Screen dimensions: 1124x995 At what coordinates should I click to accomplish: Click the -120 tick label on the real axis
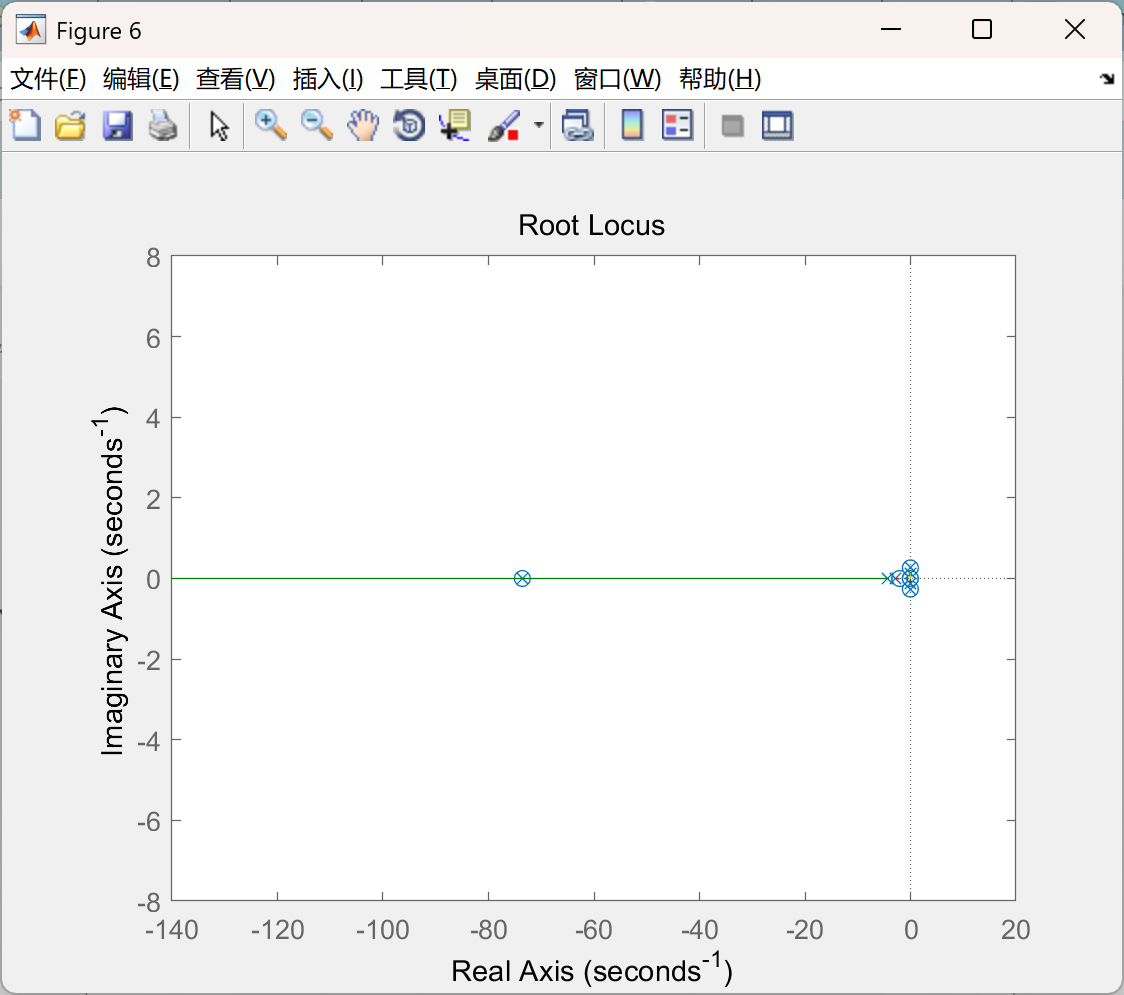pos(277,930)
